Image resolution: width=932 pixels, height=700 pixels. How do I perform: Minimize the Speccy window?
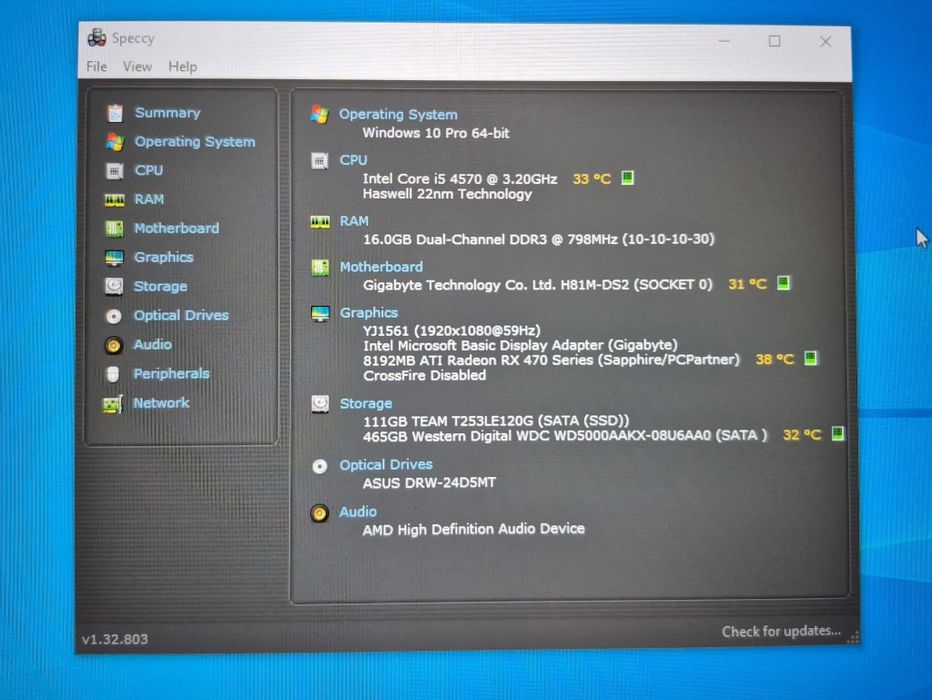(x=723, y=41)
